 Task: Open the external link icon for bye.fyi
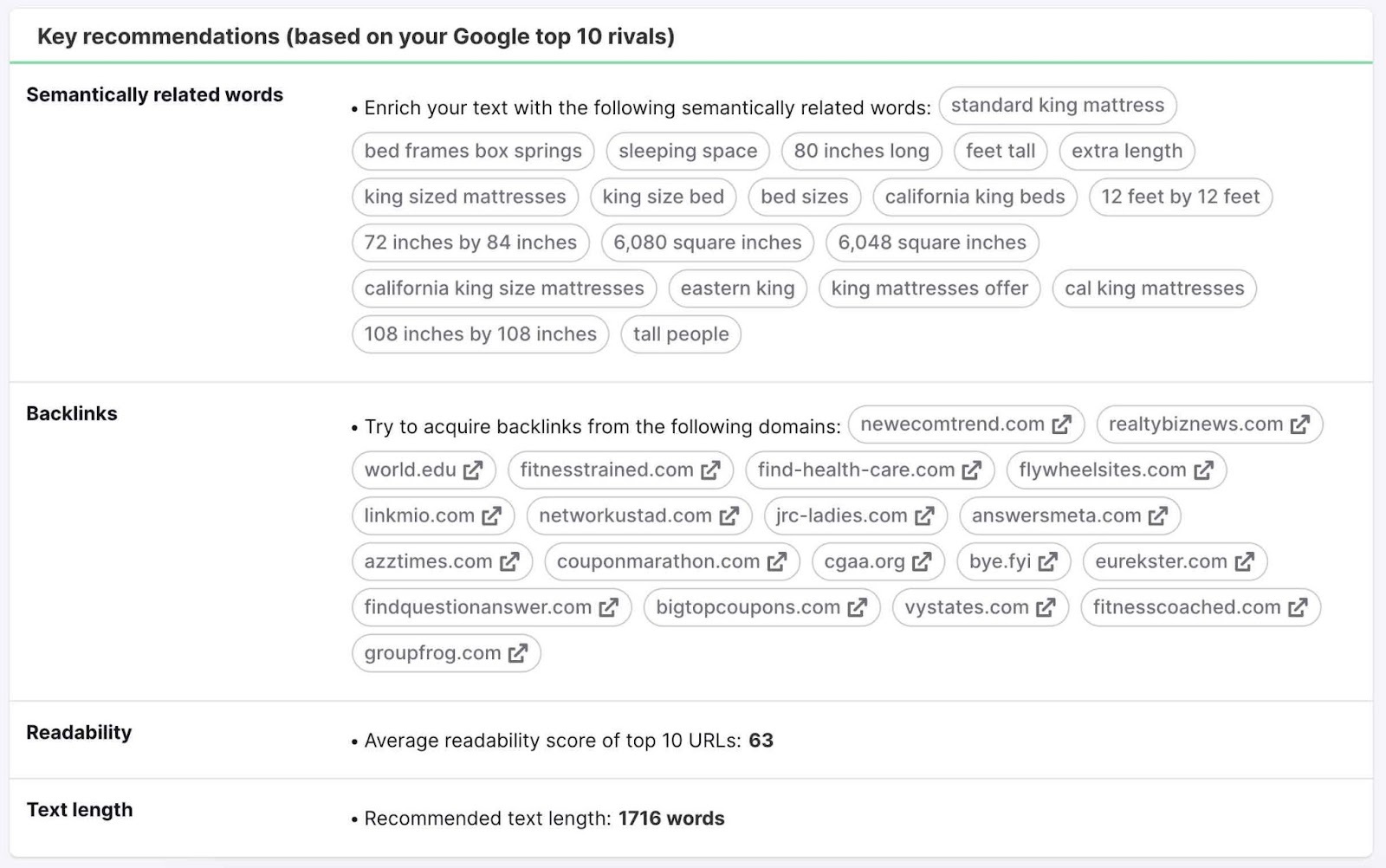pyautogui.click(x=1048, y=562)
